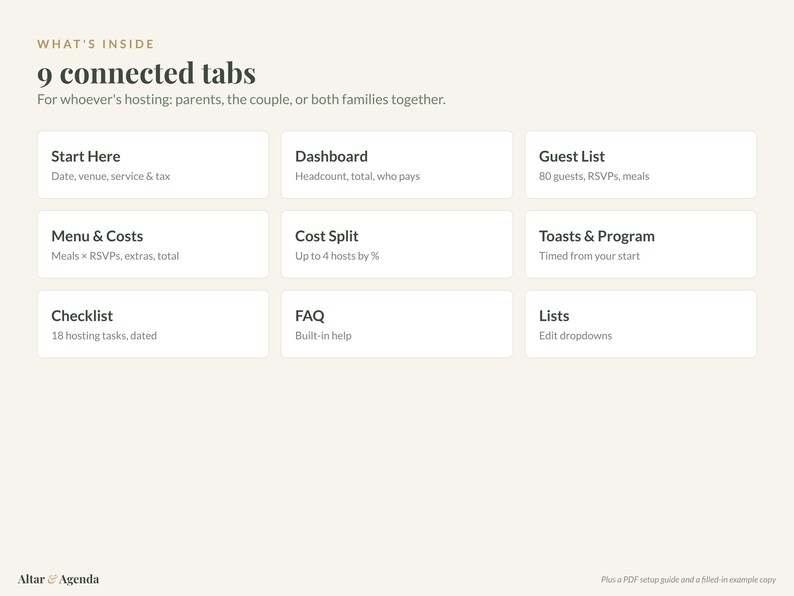Click the 'WHAT'S INSIDE' label
Screen dimensions: 794x596
(96, 44)
